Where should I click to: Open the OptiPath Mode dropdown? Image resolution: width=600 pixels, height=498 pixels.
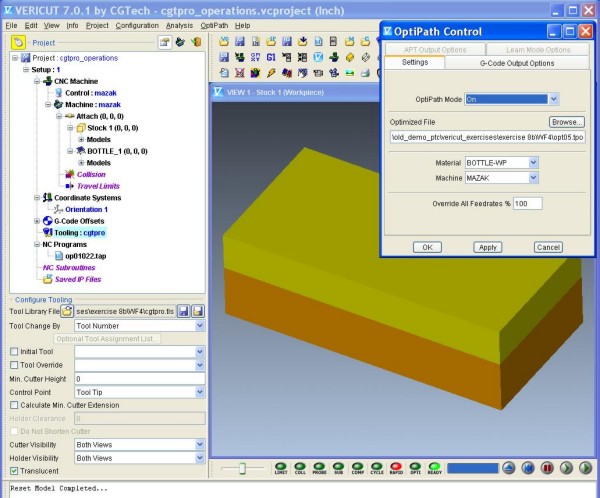click(x=553, y=99)
